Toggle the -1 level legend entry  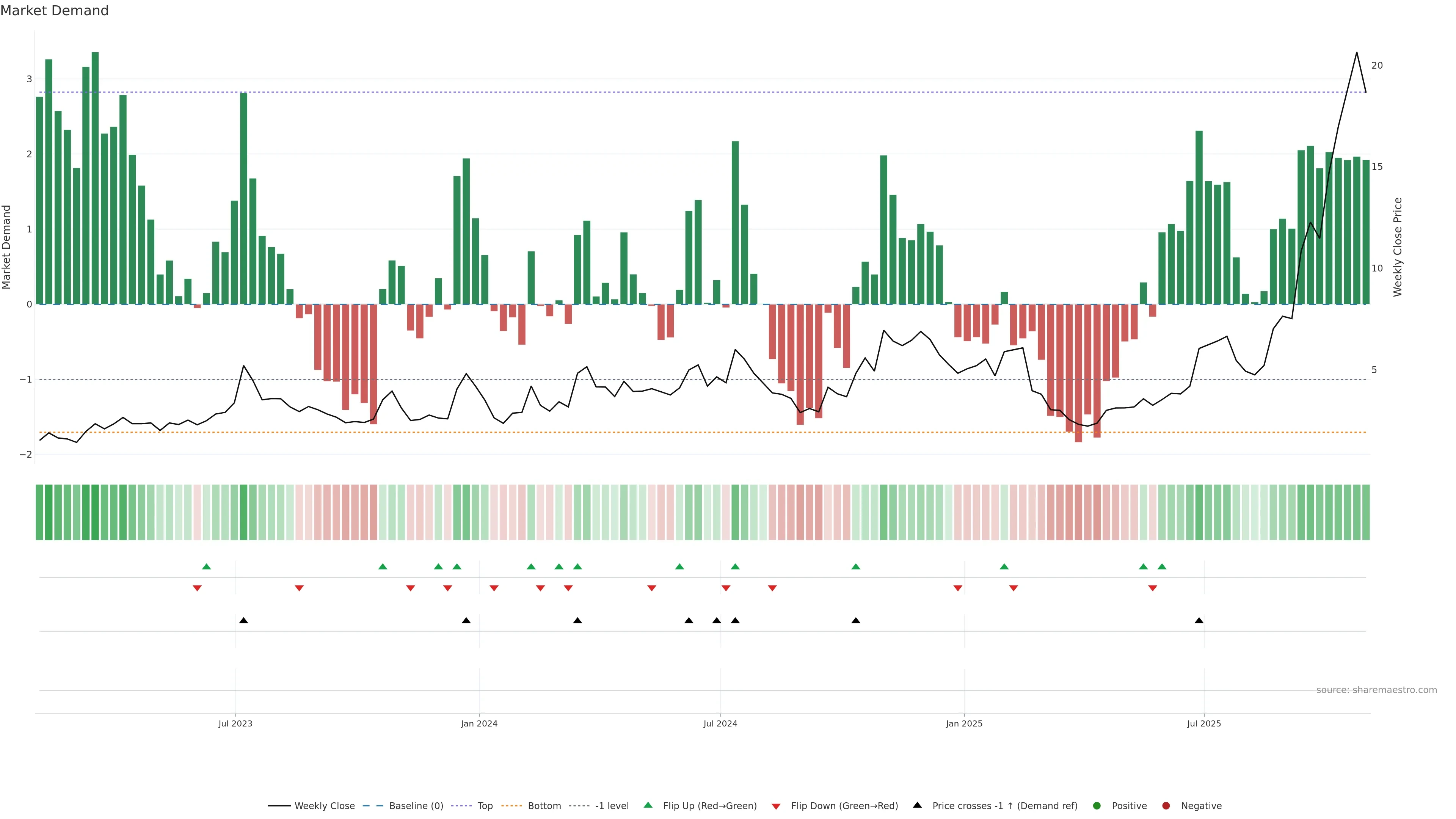[612, 805]
